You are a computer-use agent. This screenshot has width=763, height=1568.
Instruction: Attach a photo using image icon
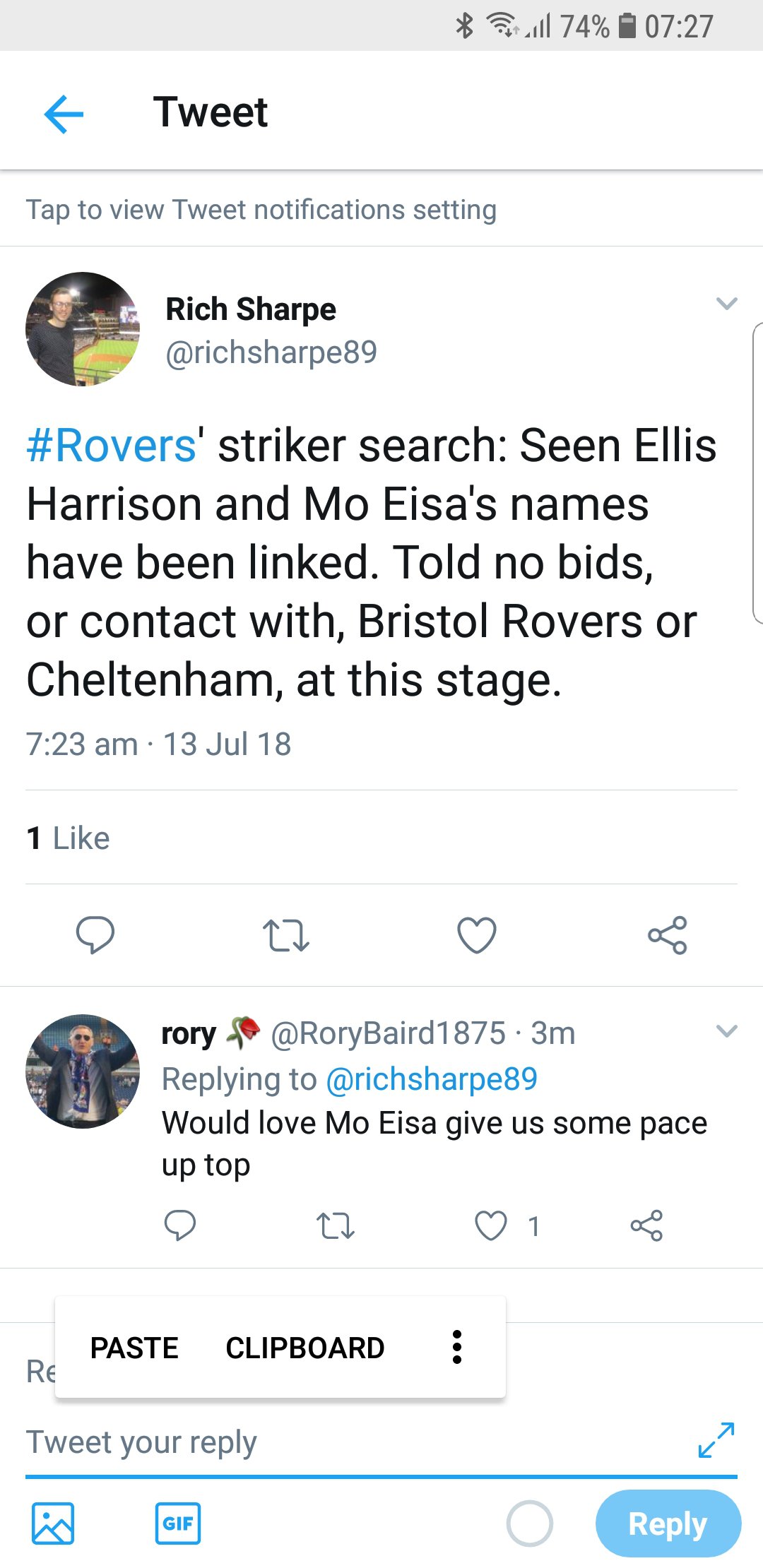52,1524
